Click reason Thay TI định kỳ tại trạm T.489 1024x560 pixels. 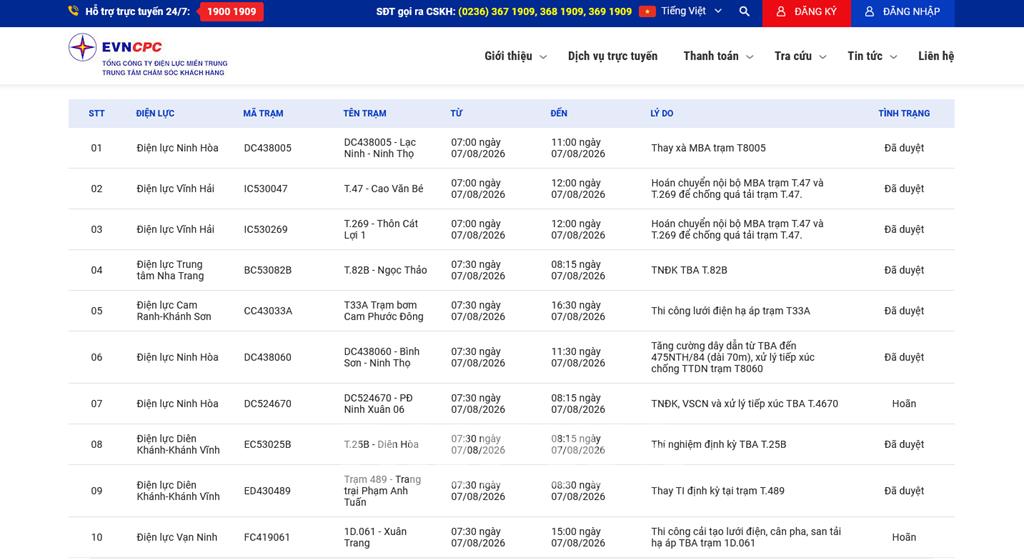[x=718, y=491]
